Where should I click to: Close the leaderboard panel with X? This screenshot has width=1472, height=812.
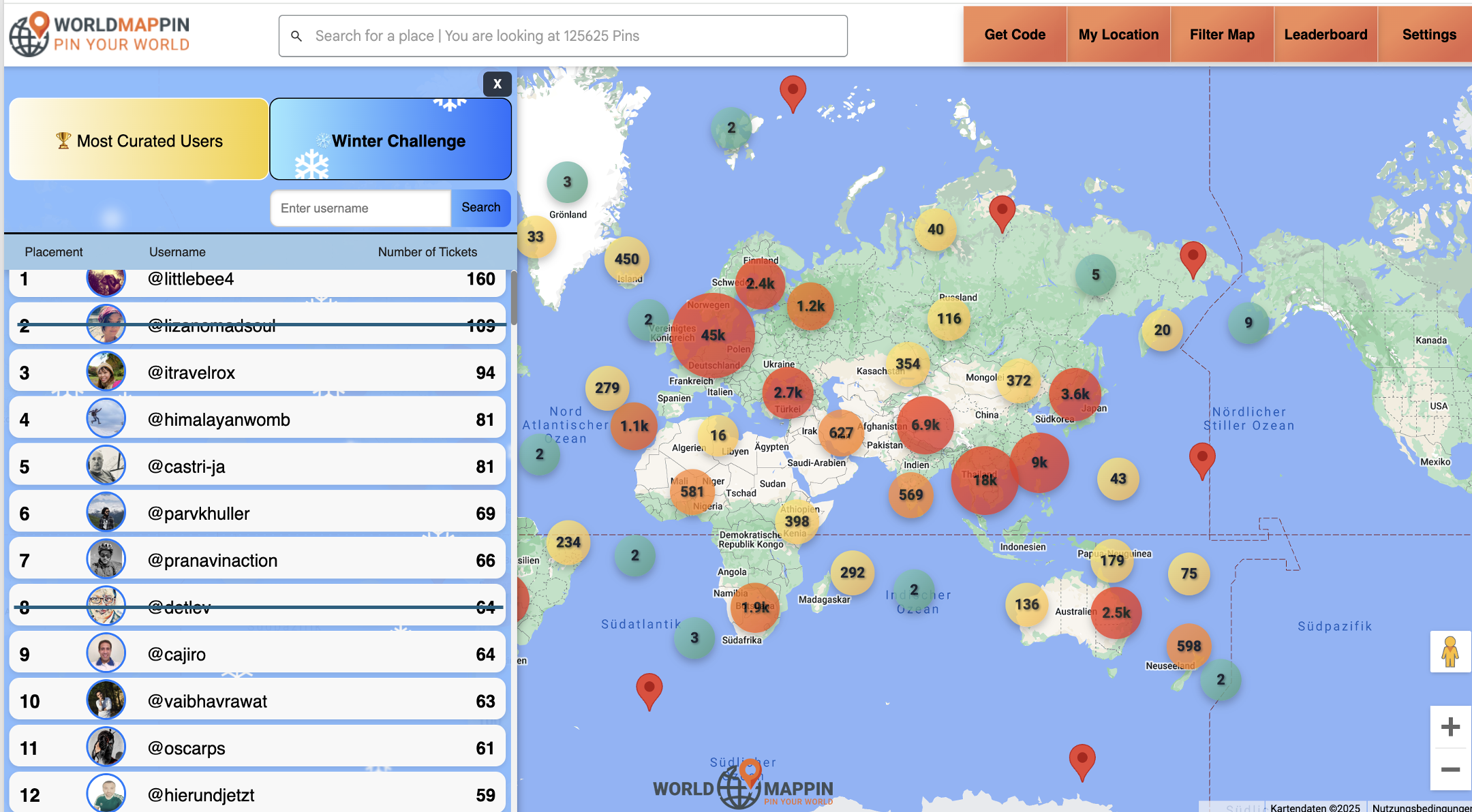point(497,84)
